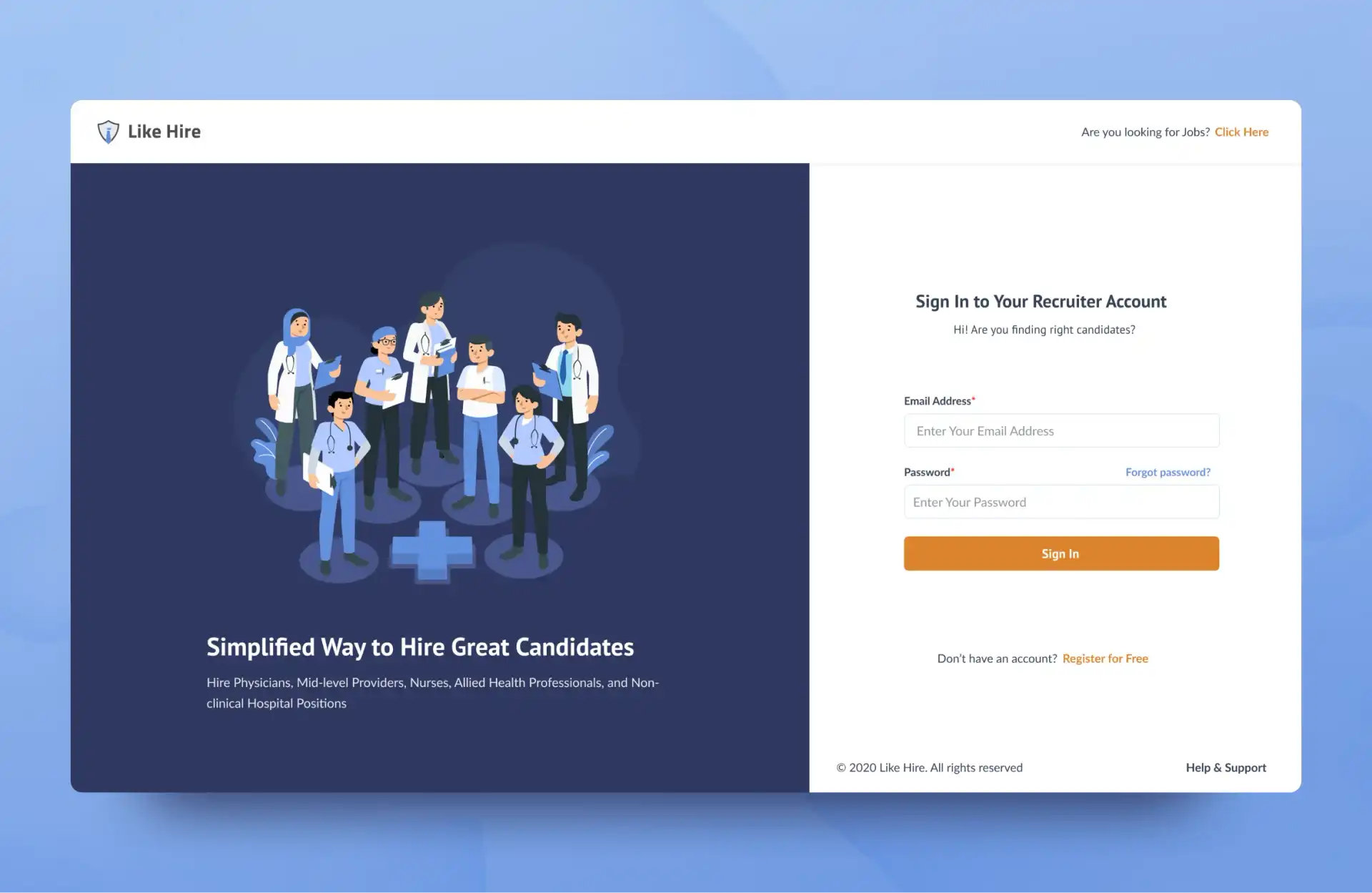Click the recruiter account tab header
This screenshot has height=893, width=1372.
pos(1041,300)
